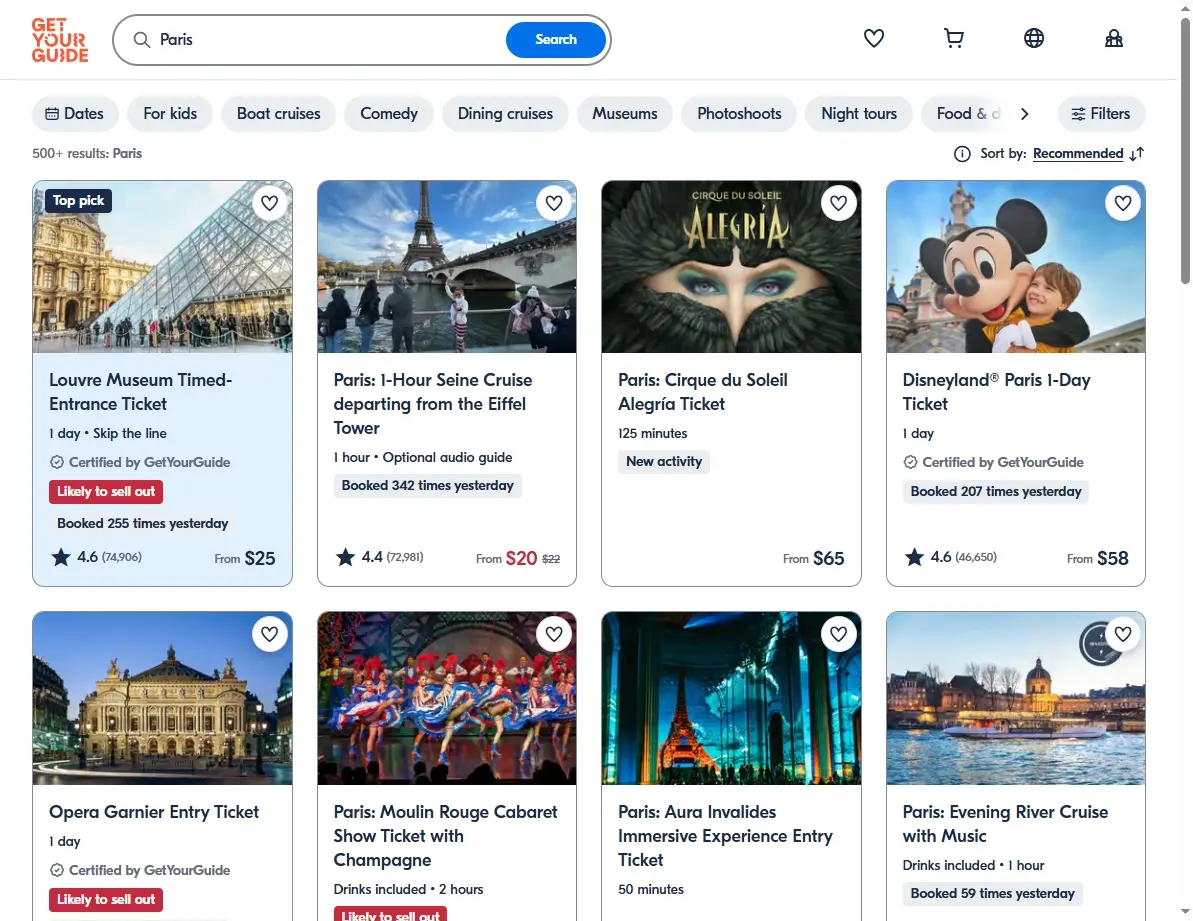Click the Alegría poster thumbnail
The width and height of the screenshot is (1193, 921).
(x=731, y=266)
